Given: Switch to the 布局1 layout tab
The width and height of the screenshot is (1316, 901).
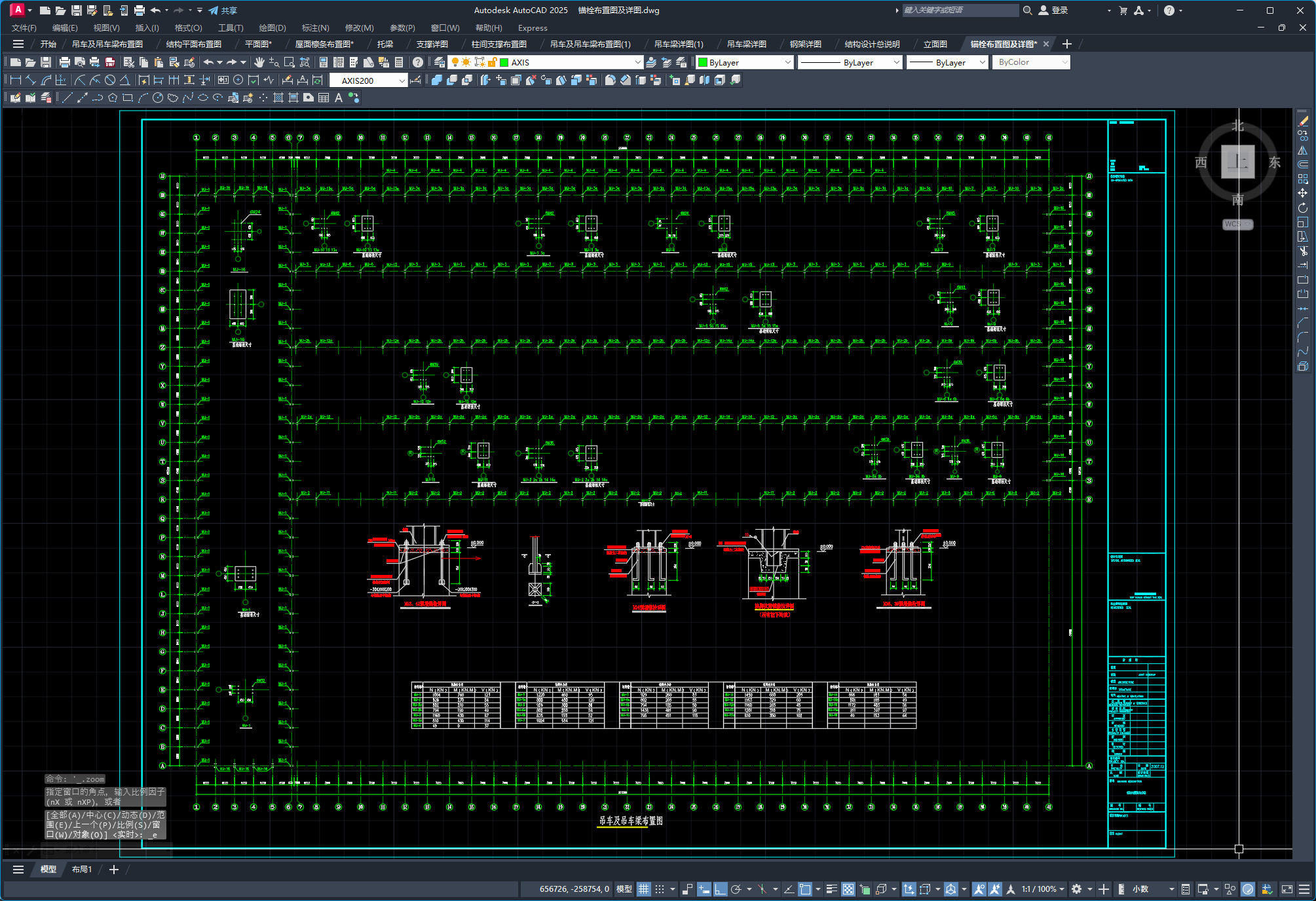Looking at the screenshot, I should click(82, 869).
